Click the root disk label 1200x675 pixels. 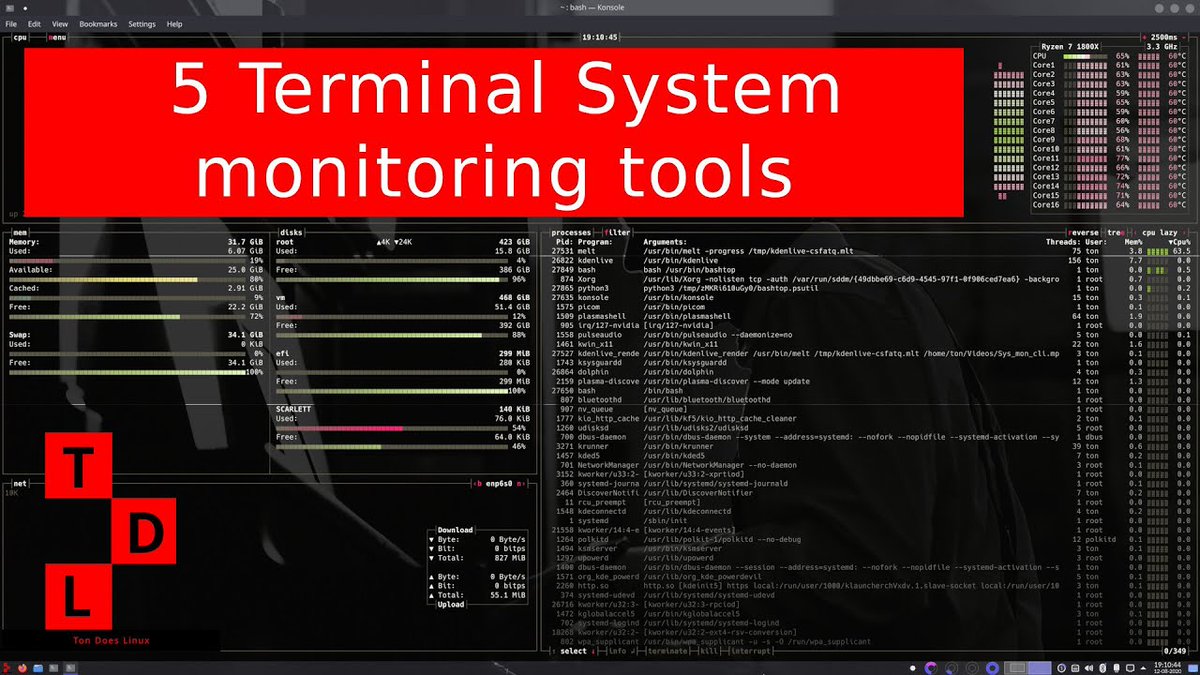coord(285,242)
